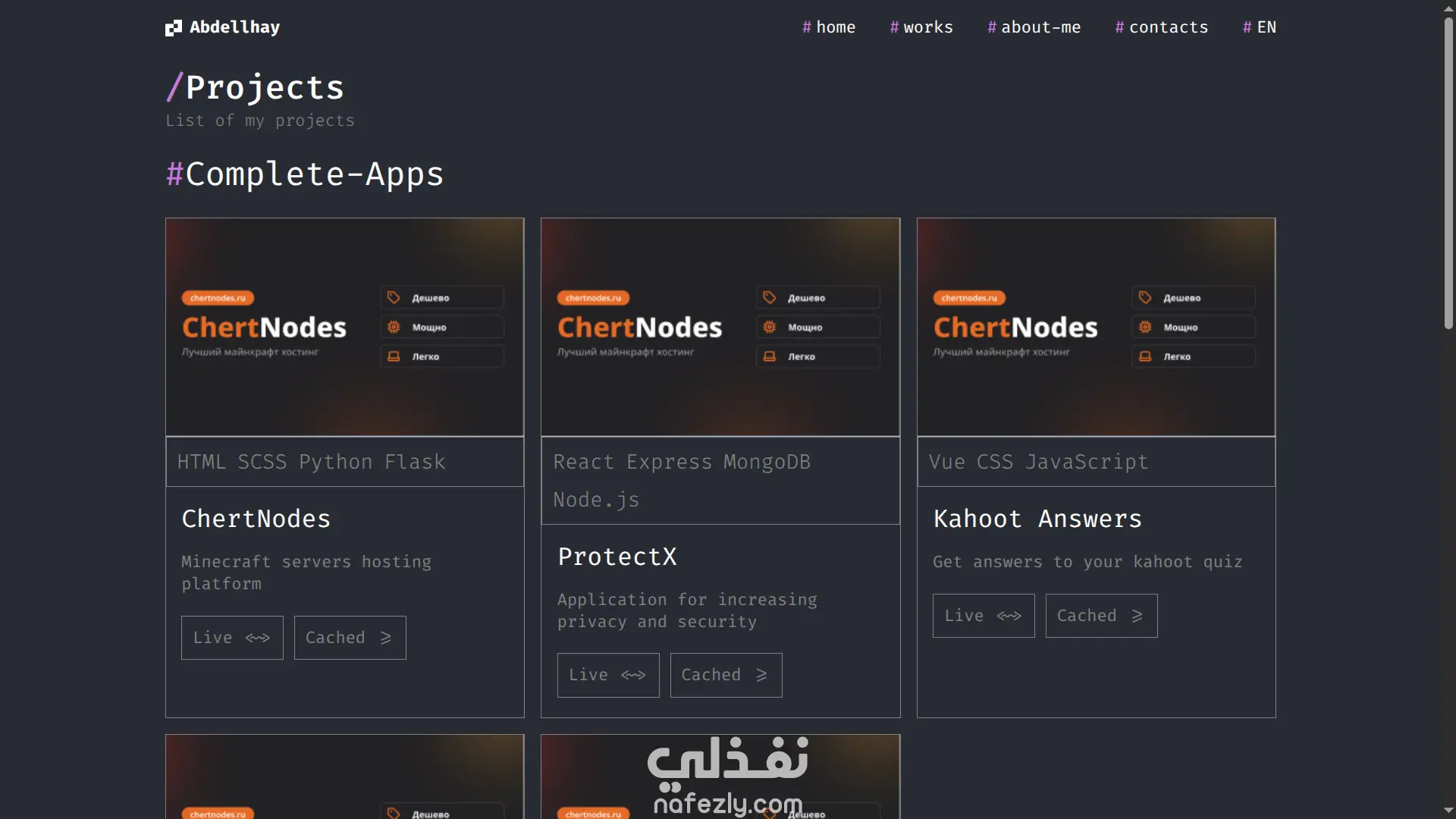This screenshot has width=1456, height=819.
Task: Click the scrollbar up arrow
Action: click(1448, 8)
